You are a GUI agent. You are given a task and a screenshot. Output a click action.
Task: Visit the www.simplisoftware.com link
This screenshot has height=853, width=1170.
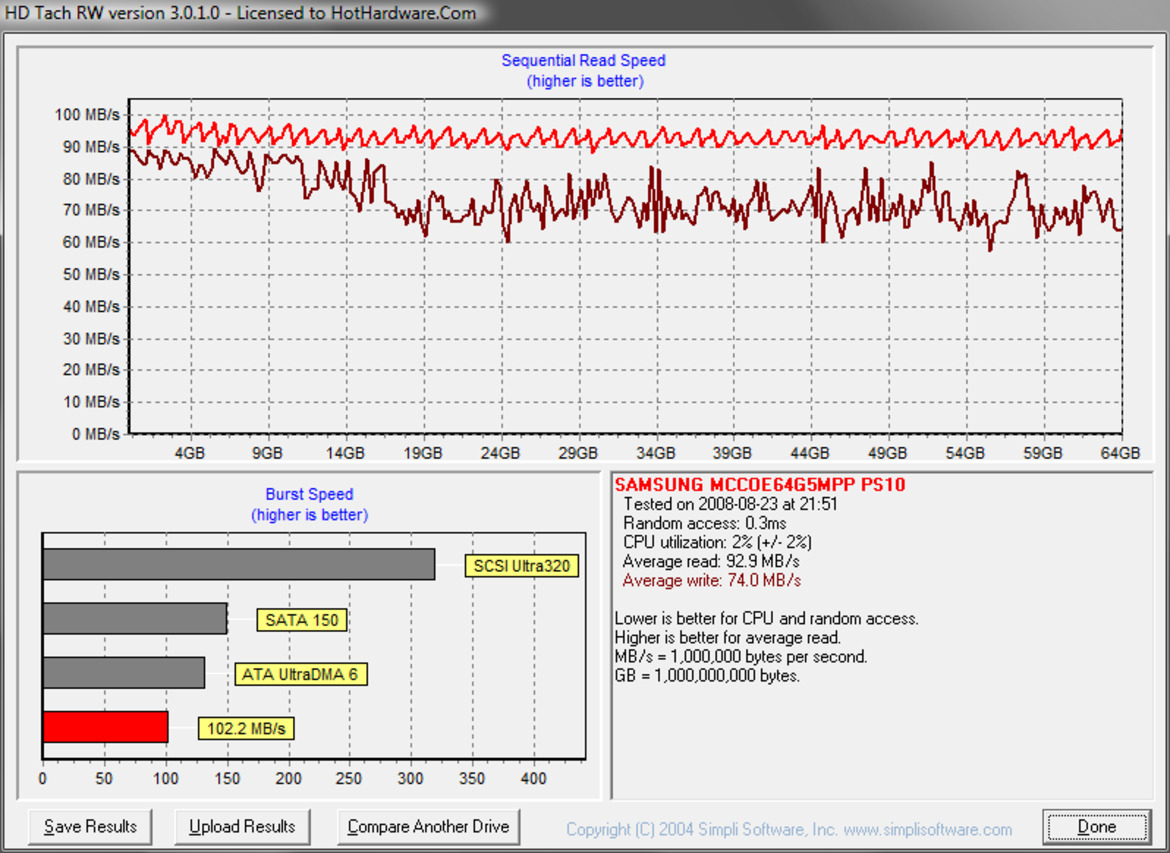pos(927,829)
